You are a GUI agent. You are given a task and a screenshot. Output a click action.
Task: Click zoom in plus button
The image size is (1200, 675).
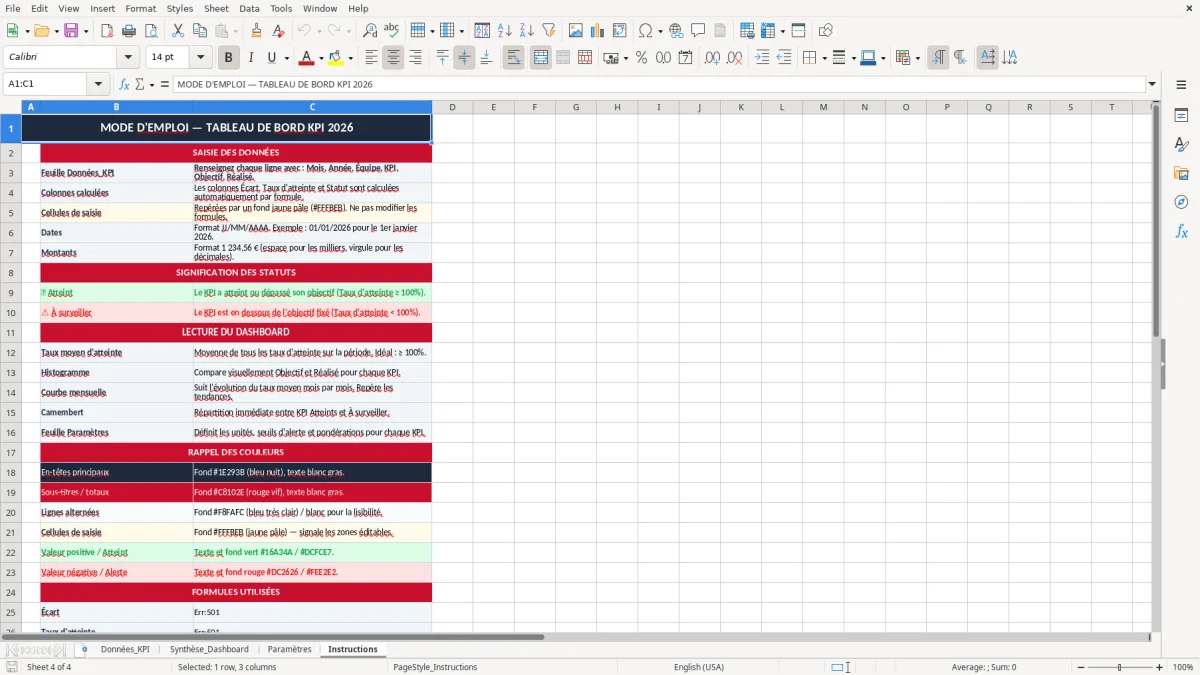[1159, 667]
